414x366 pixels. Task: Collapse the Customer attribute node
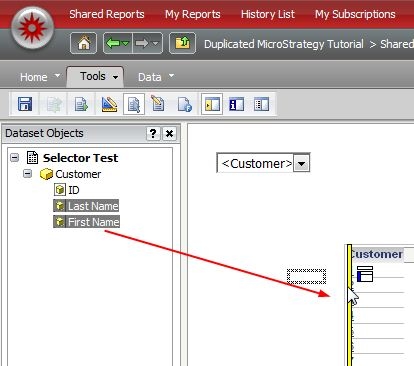28,173
